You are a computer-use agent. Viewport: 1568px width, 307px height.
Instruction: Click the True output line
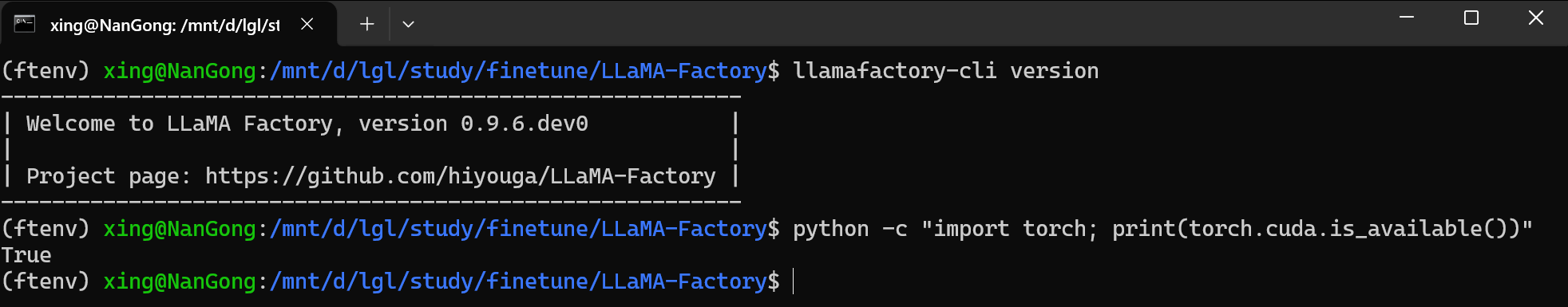tap(26, 255)
